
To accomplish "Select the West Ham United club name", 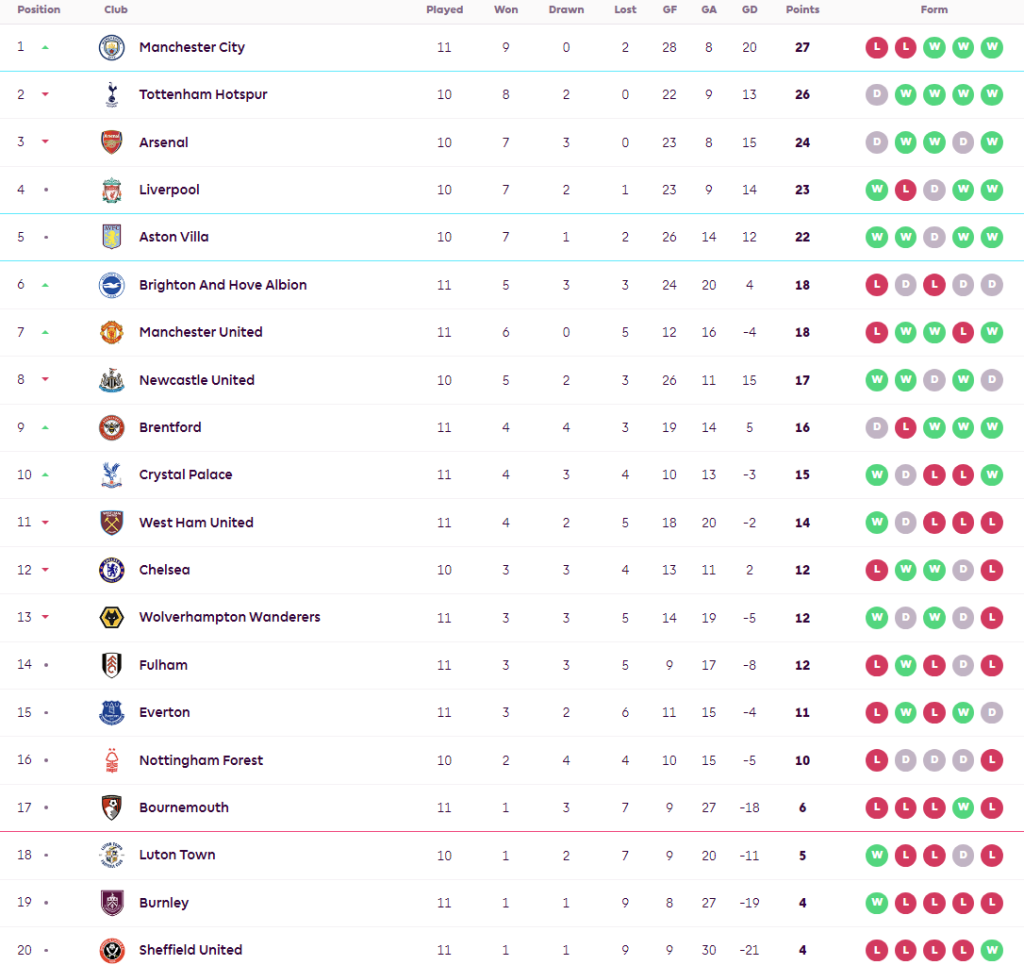I will [196, 522].
